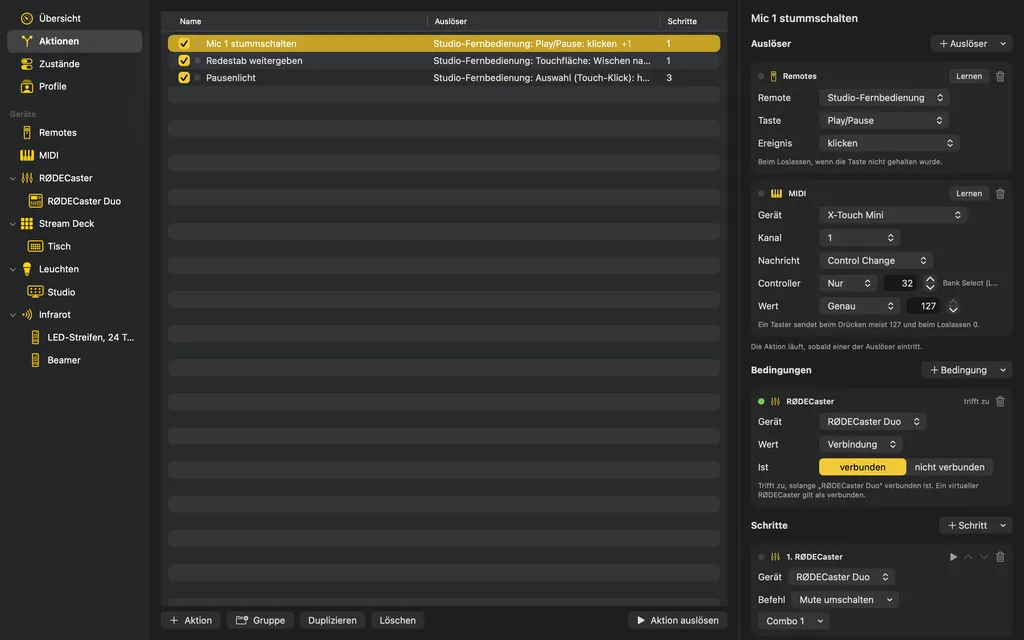This screenshot has height=640, width=1024.
Task: Open the Wert Verbindung dropdown
Action: (x=861, y=445)
